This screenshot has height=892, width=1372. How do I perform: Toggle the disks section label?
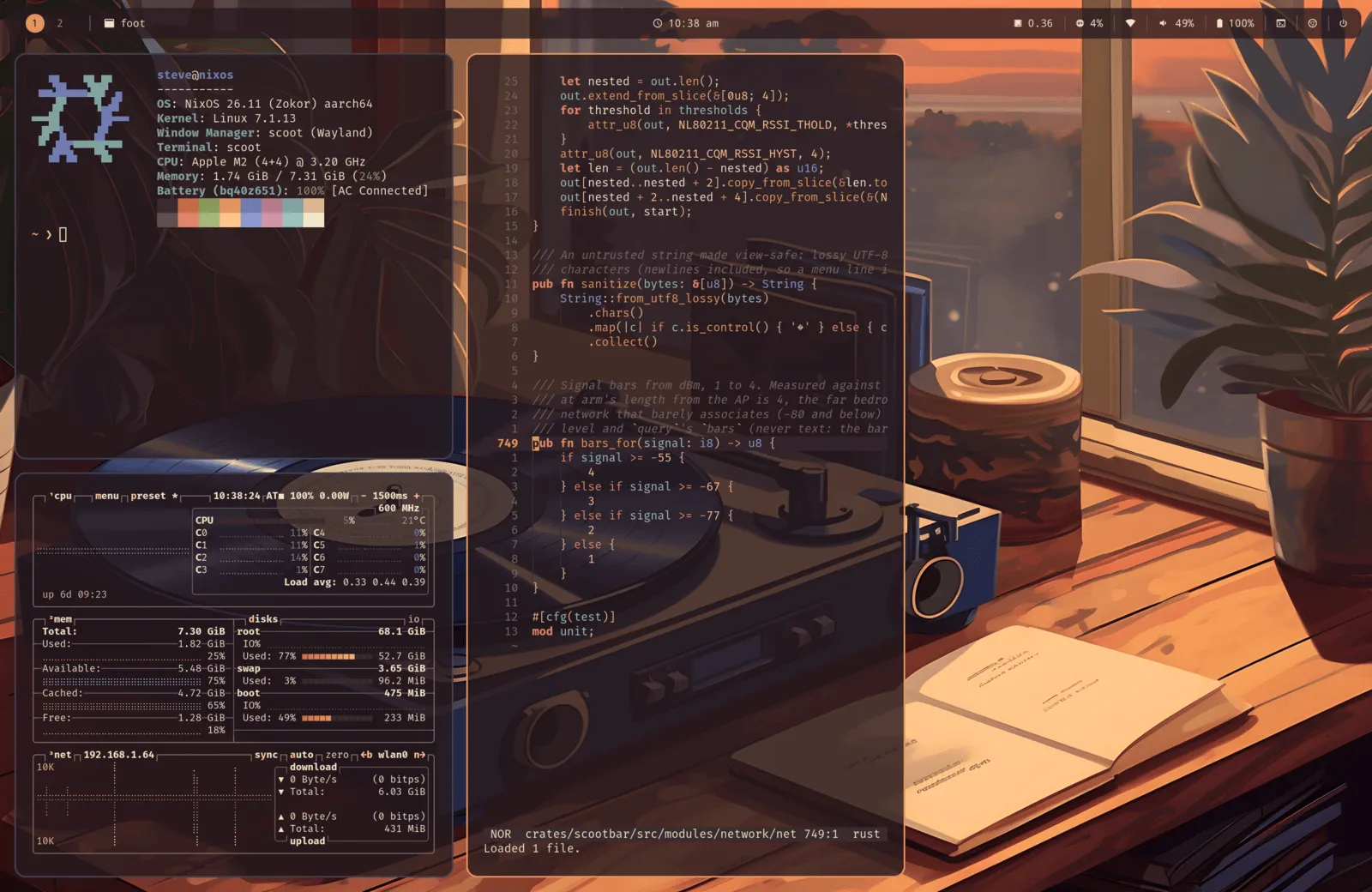263,619
